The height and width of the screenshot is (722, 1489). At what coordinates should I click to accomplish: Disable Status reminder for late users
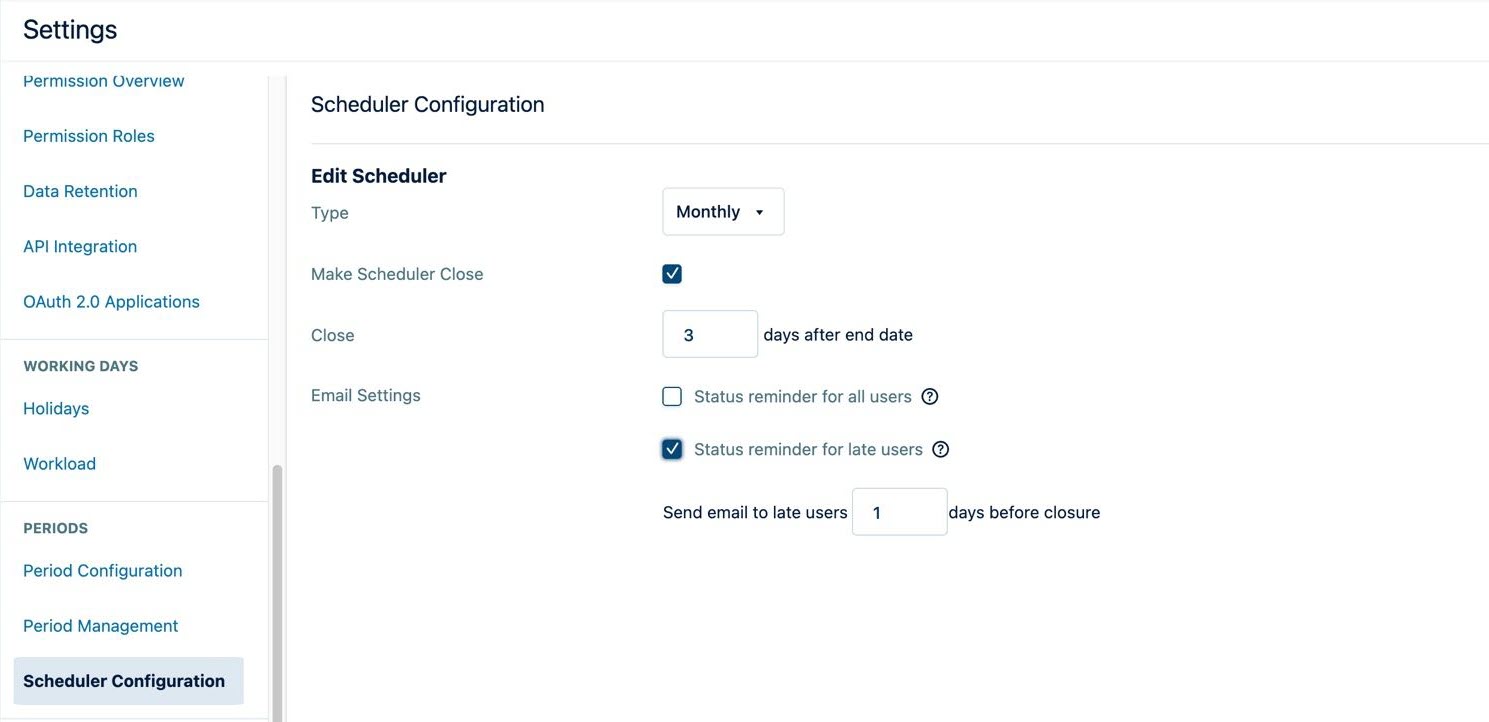tap(671, 449)
